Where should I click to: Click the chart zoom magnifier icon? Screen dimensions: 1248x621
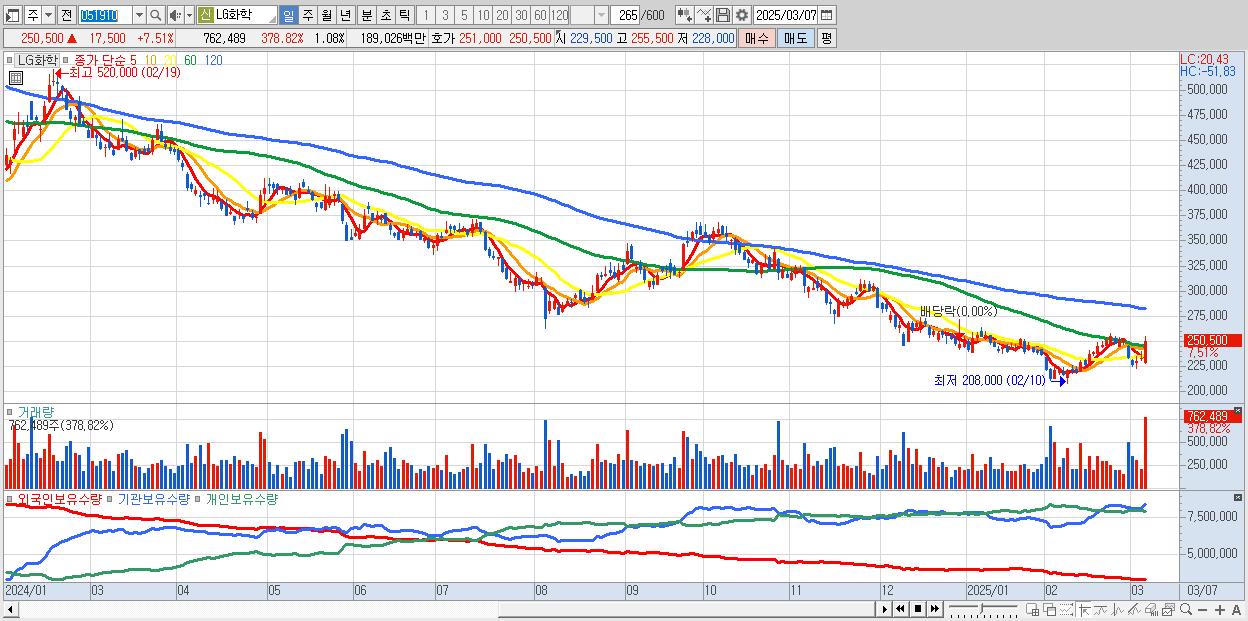[x=1186, y=610]
